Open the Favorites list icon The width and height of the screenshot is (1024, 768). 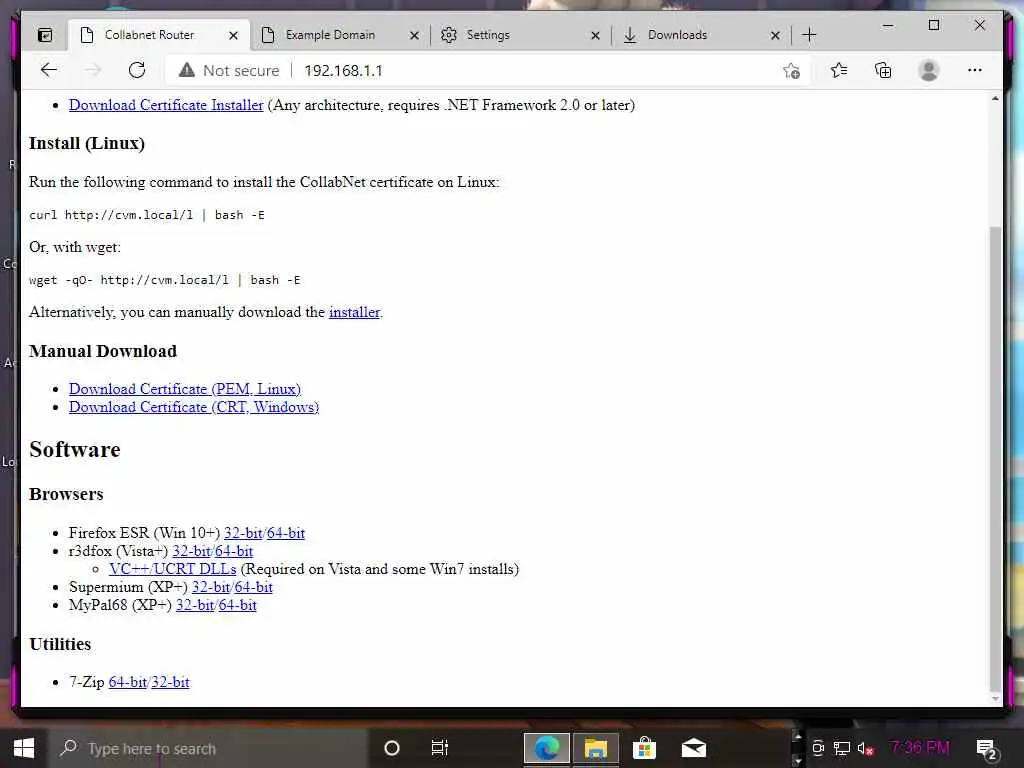click(x=839, y=70)
